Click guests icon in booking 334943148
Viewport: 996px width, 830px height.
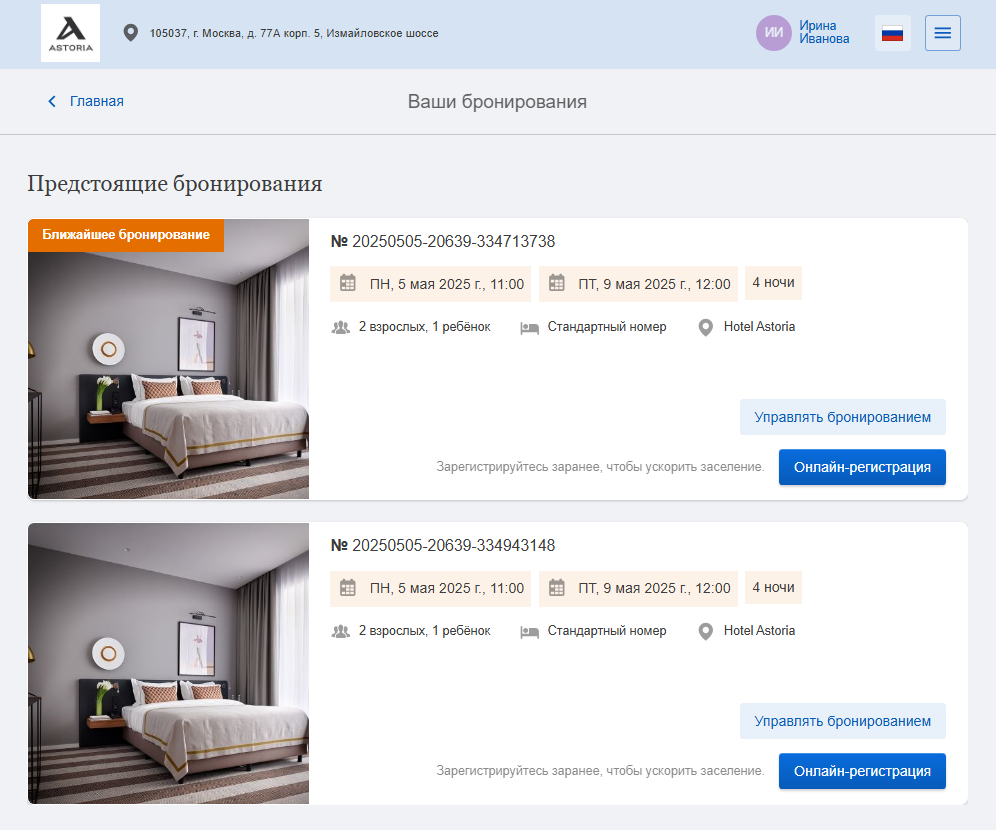pyautogui.click(x=340, y=632)
